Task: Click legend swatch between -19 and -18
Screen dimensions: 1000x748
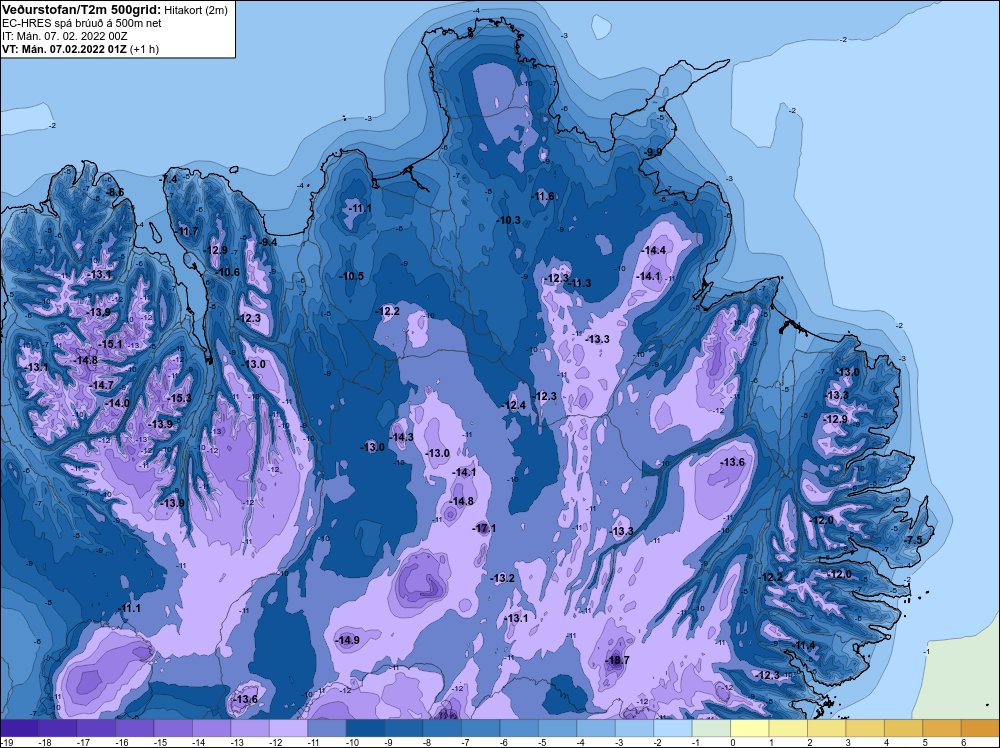Action: (19, 728)
